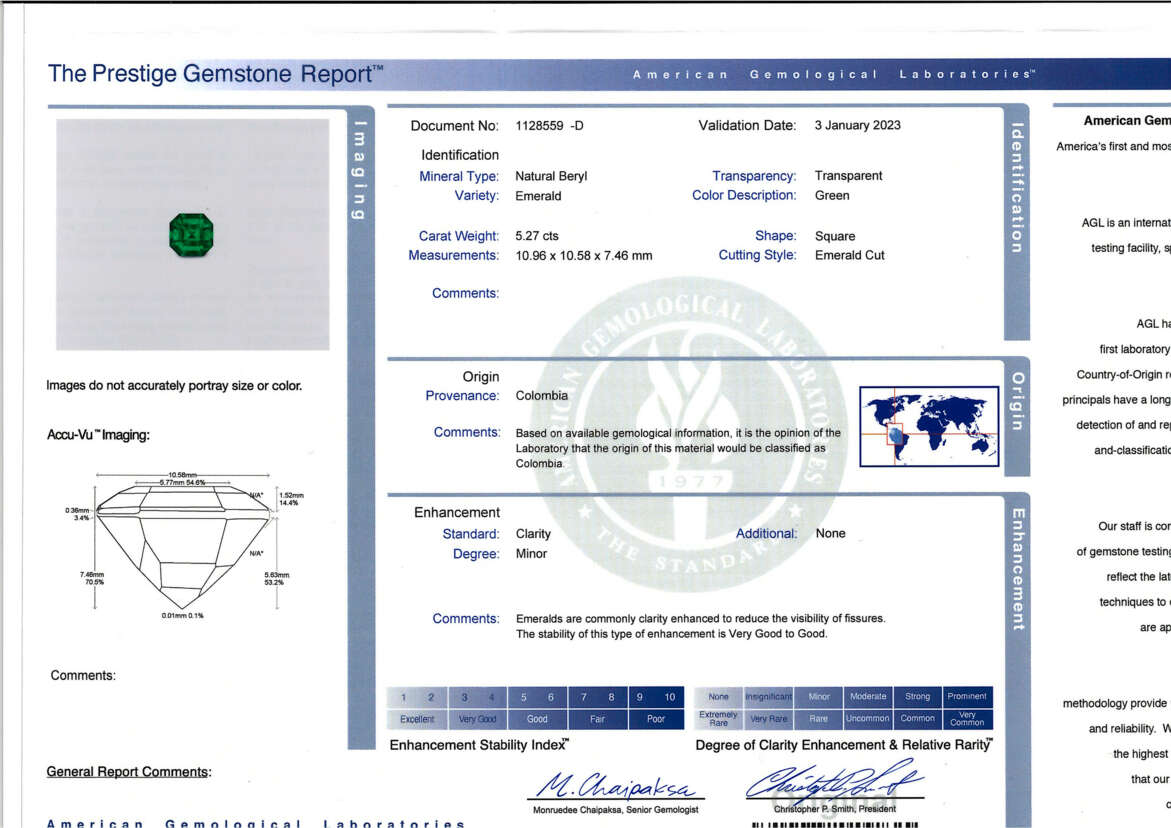Image resolution: width=1171 pixels, height=828 pixels.
Task: Open the vertical Enhancement section tab
Action: pos(1016,569)
